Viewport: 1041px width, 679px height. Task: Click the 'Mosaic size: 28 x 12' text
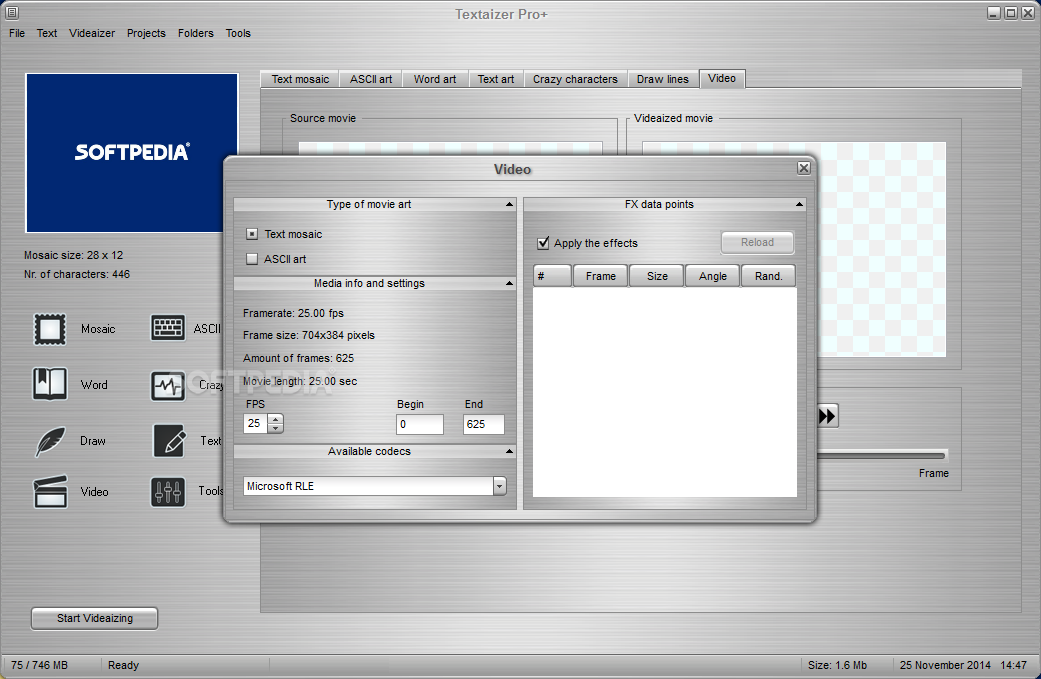coord(74,255)
